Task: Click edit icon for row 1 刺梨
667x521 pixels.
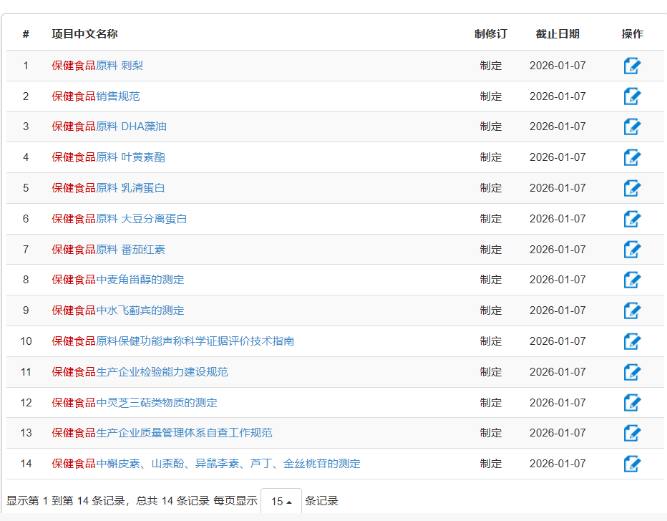Action: pyautogui.click(x=632, y=66)
